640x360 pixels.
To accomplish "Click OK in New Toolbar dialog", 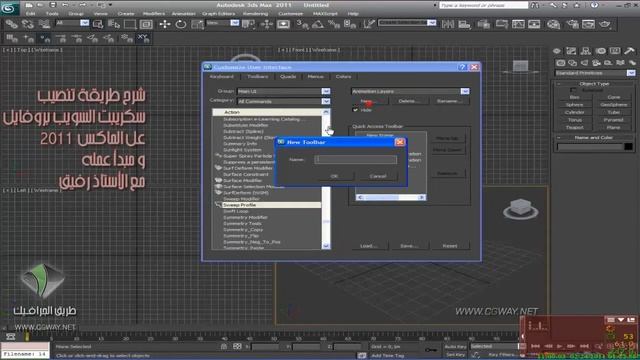I will pos(334,176).
